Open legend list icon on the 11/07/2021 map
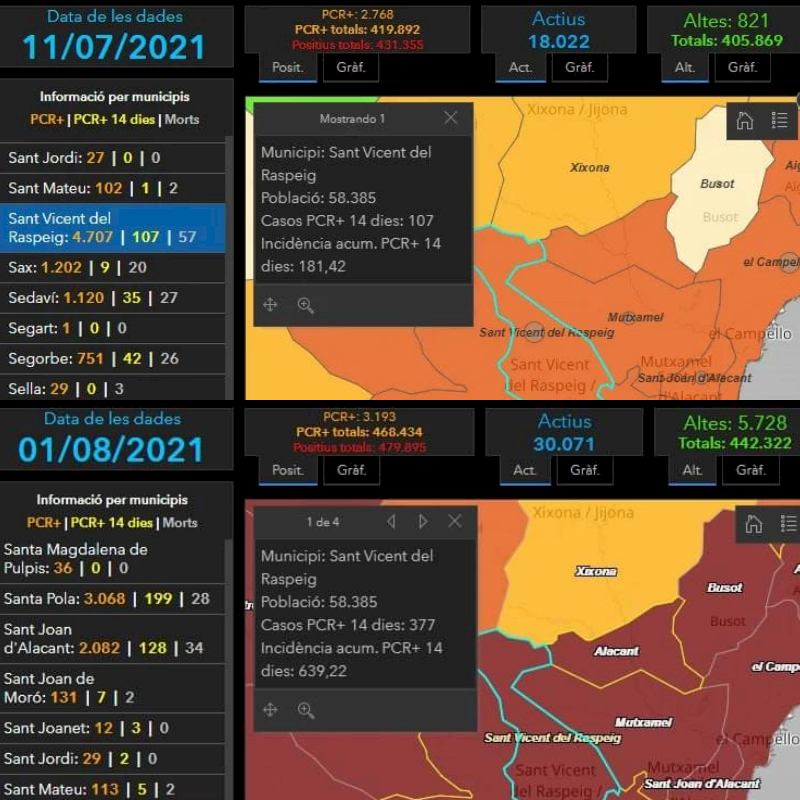The image size is (800, 800). (x=780, y=121)
